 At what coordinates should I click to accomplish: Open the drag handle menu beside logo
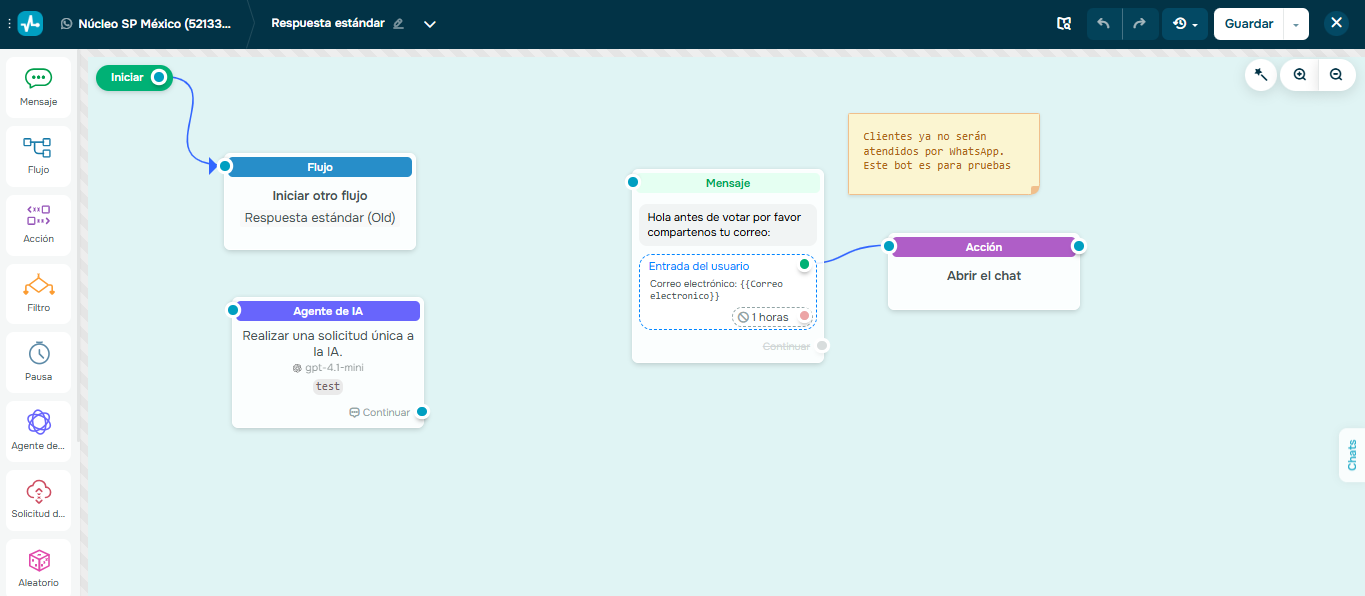[9, 23]
